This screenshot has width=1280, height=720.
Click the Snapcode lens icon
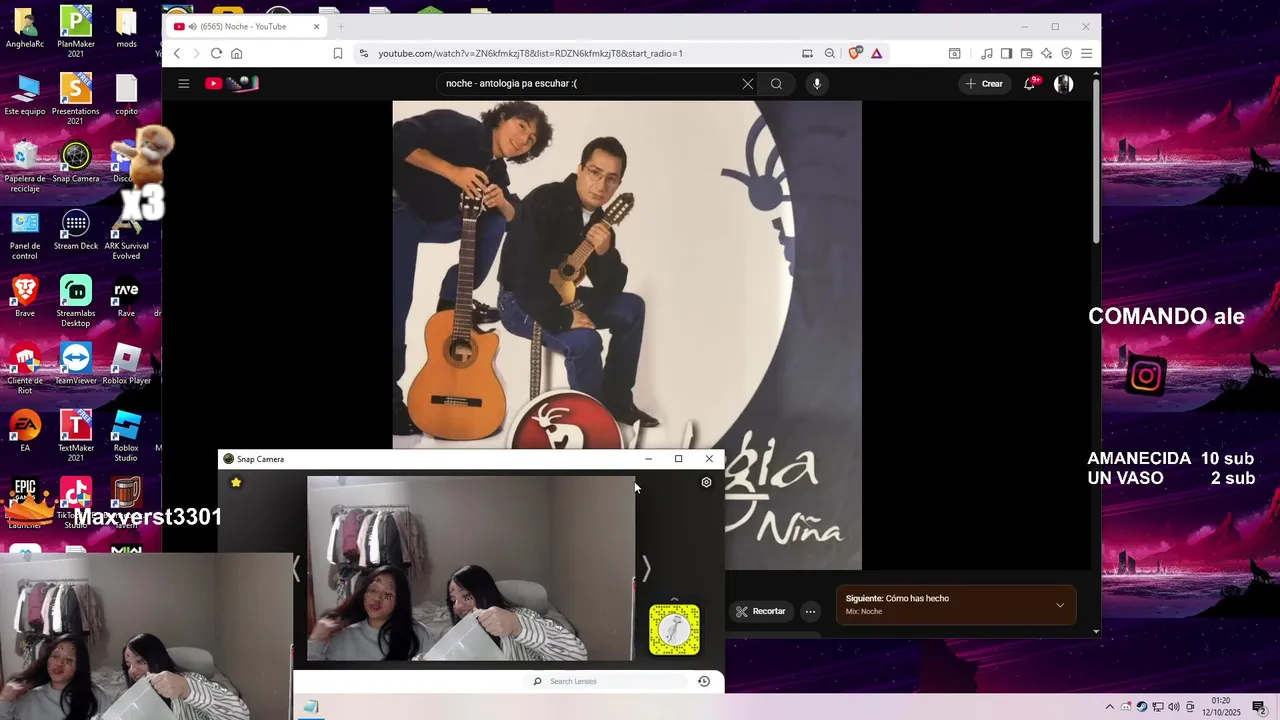674,630
